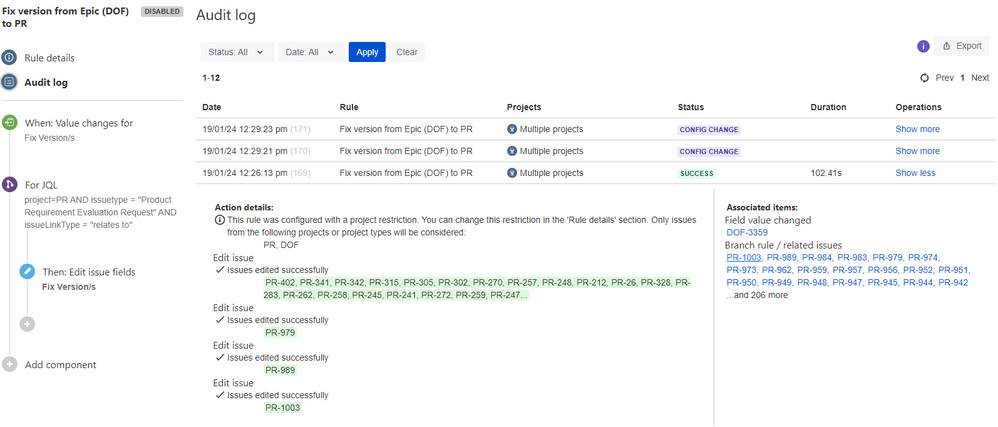Collapse entry 169 with Show less

tap(915, 172)
